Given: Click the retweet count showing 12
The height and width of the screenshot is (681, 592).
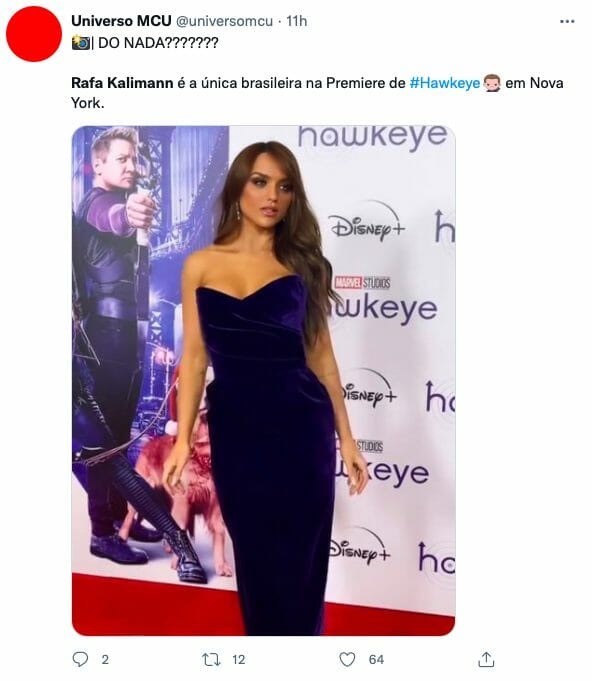Looking at the screenshot, I should (x=238, y=660).
